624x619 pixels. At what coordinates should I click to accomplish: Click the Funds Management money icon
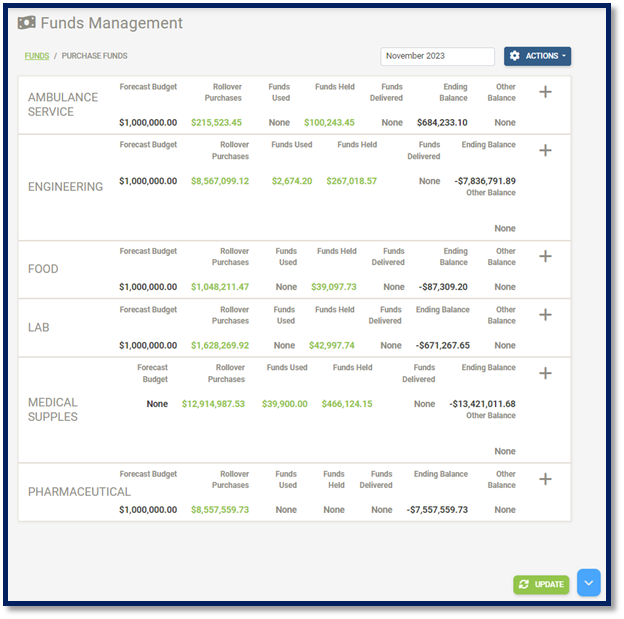pyautogui.click(x=27, y=23)
